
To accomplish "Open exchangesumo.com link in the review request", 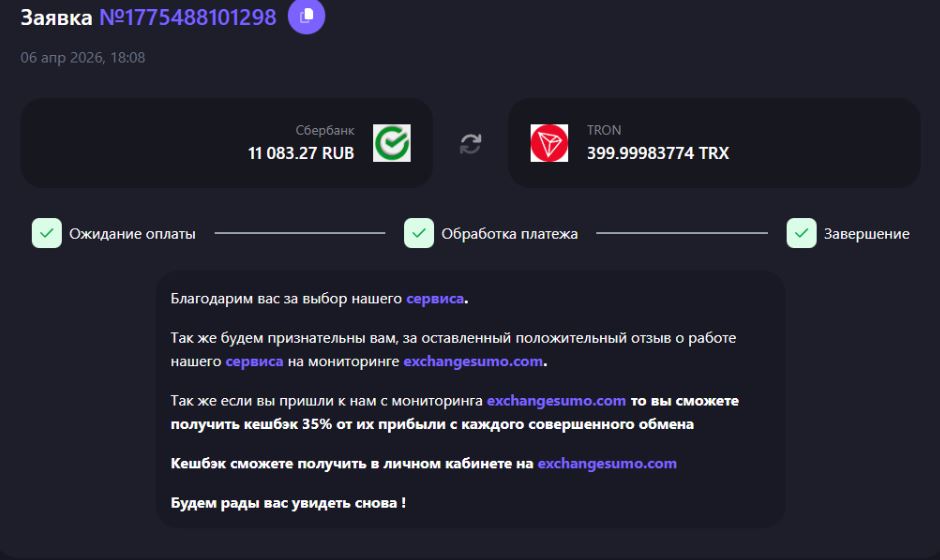I will [x=474, y=361].
